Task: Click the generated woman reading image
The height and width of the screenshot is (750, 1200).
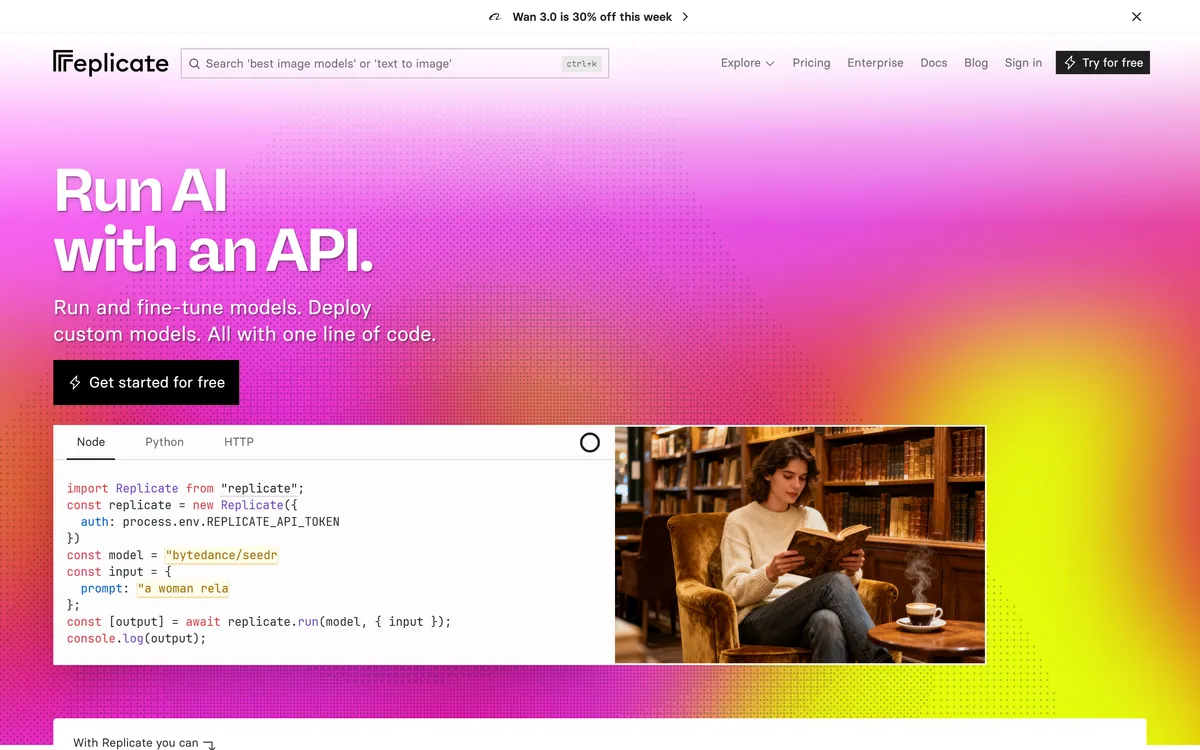Action: click(800, 545)
